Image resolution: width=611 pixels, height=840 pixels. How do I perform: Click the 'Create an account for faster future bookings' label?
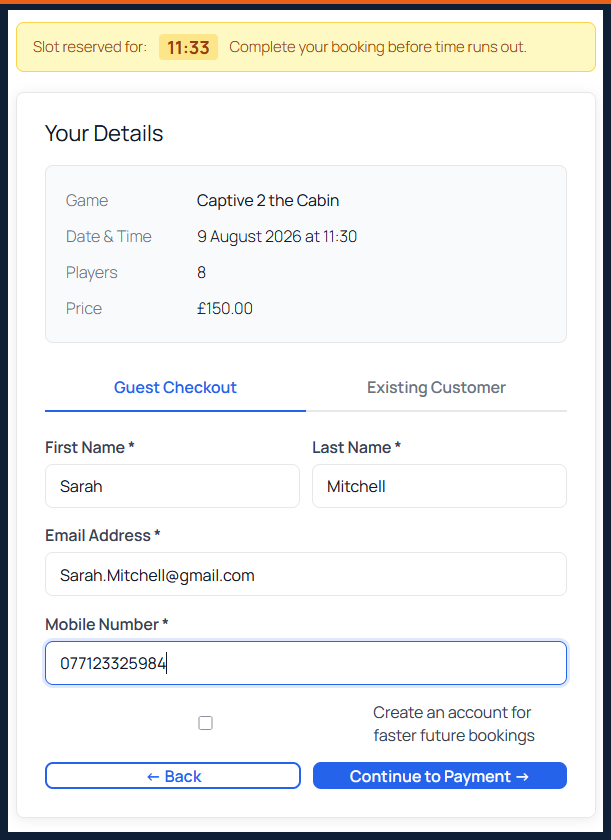click(x=454, y=724)
